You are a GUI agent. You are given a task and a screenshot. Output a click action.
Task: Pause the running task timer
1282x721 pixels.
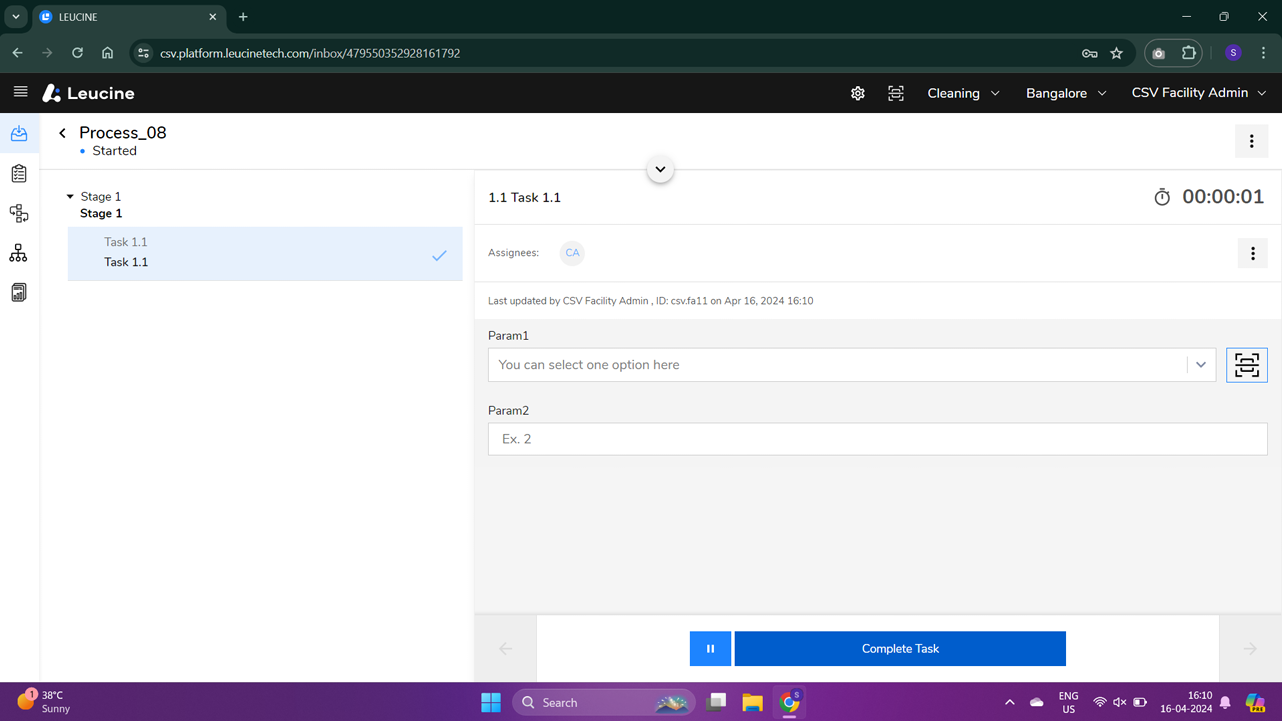(710, 649)
